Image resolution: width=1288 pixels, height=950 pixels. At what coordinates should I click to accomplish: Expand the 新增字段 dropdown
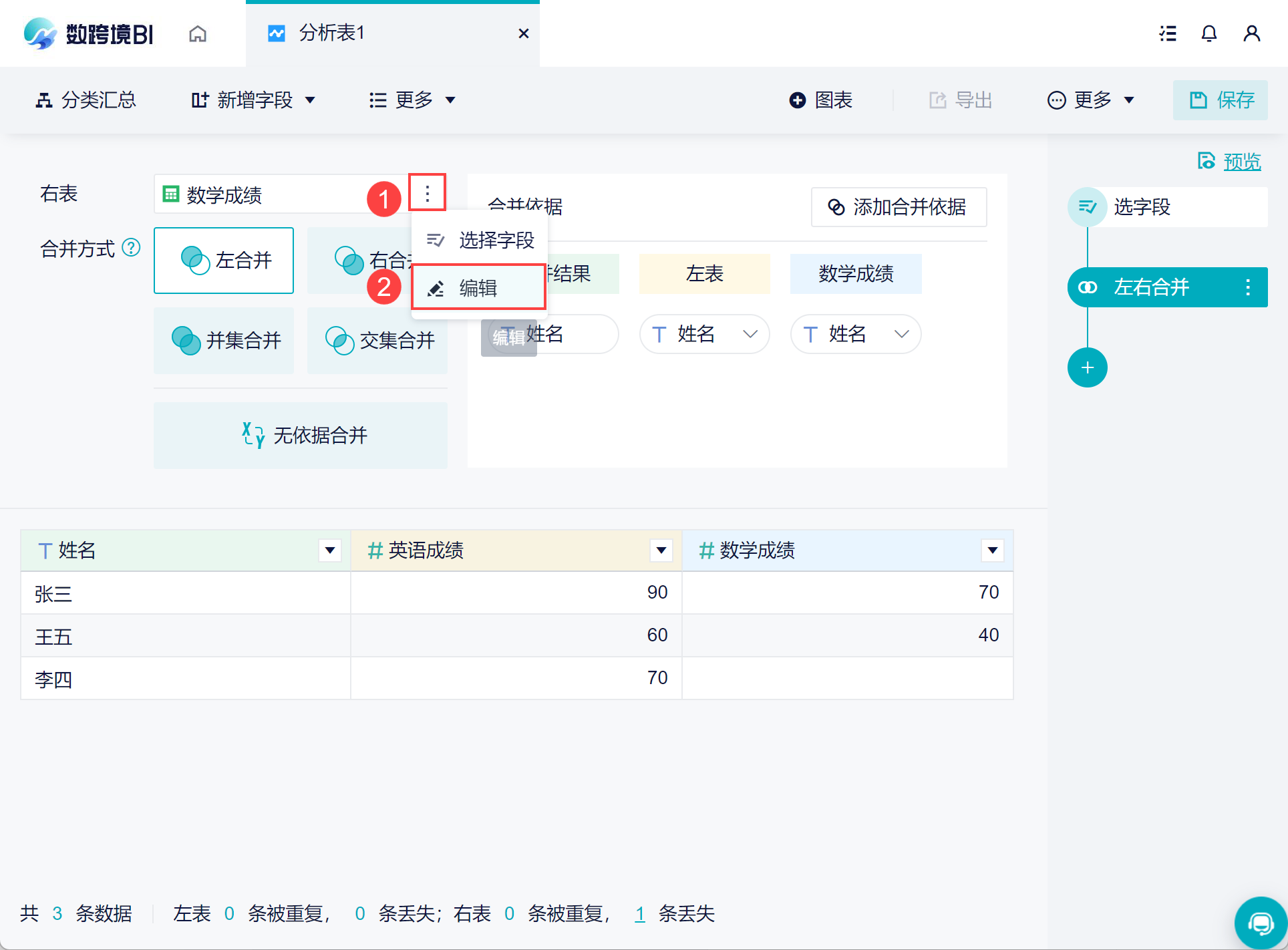(253, 100)
